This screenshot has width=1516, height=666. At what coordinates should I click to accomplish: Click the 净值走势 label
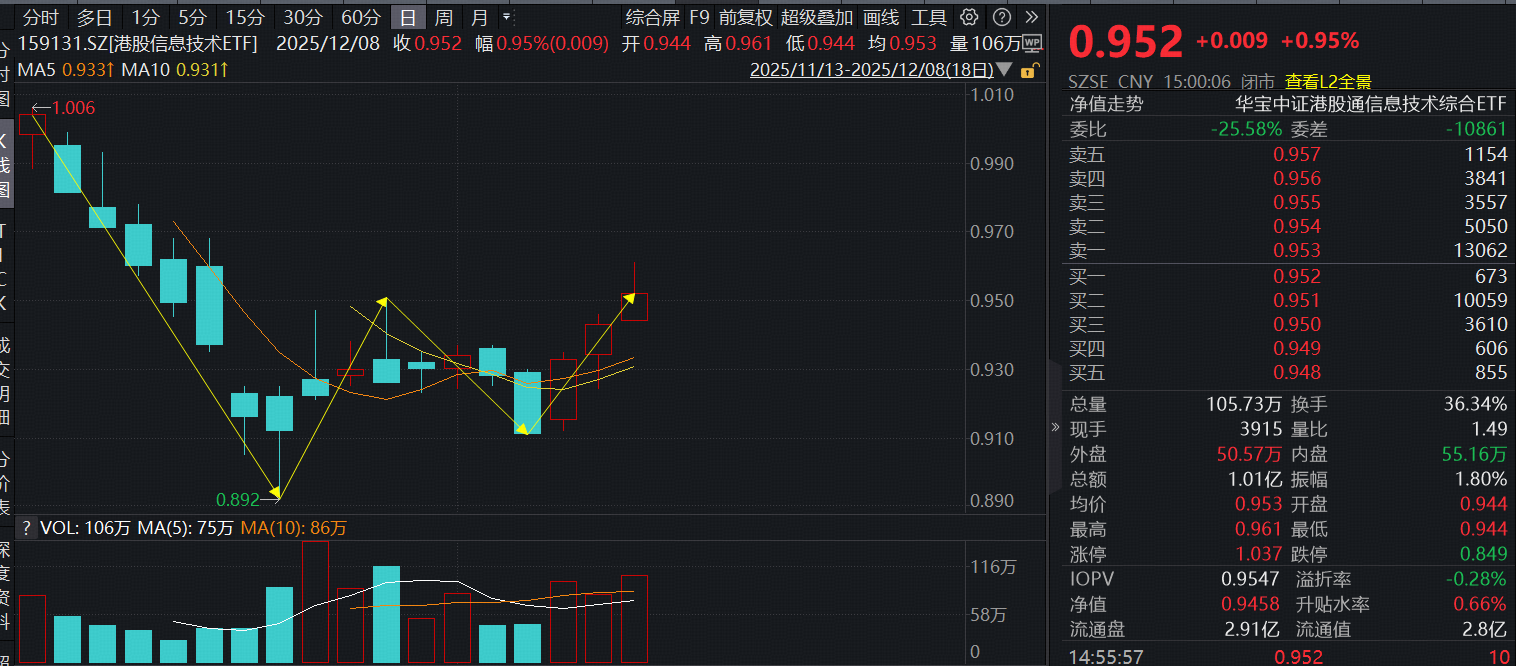point(1106,104)
